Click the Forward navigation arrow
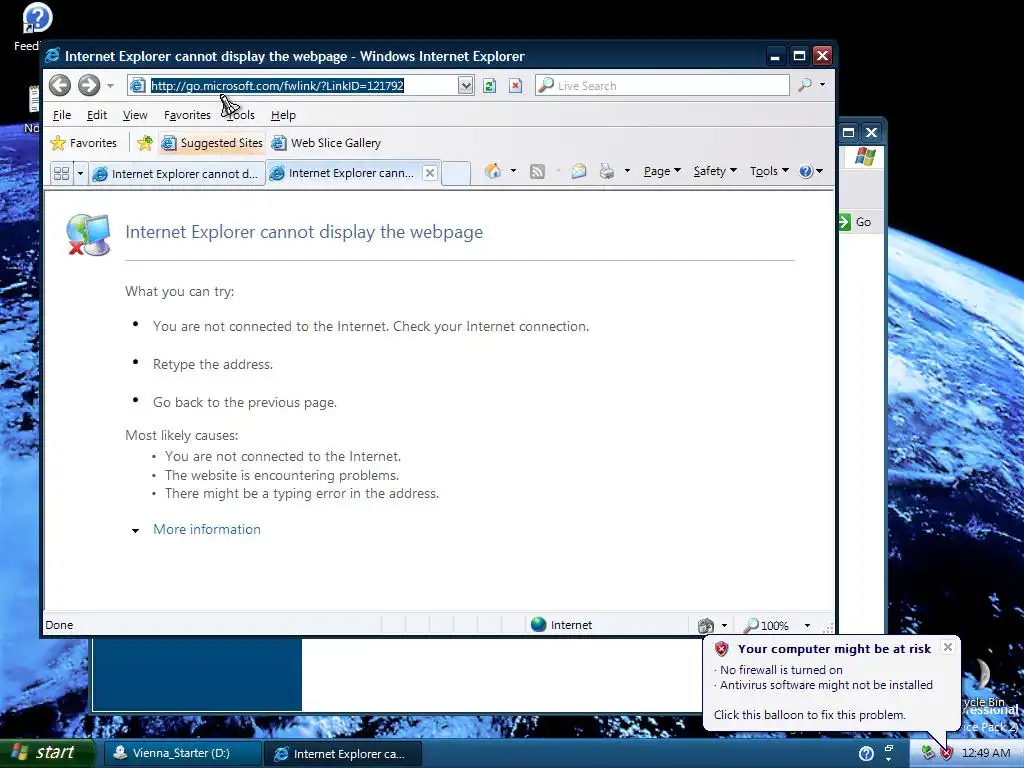 click(89, 85)
